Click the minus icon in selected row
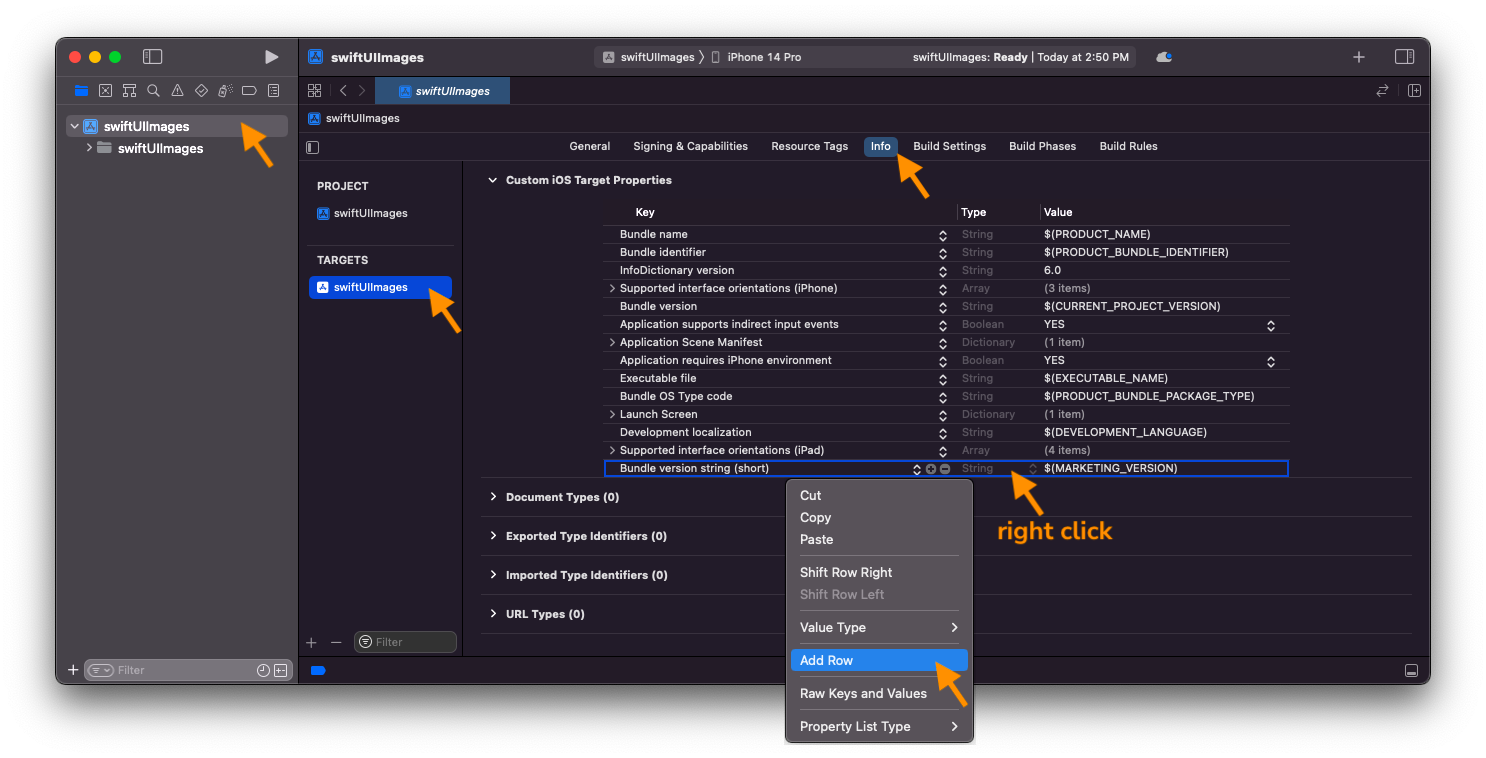The height and width of the screenshot is (758, 1486). pyautogui.click(x=945, y=469)
